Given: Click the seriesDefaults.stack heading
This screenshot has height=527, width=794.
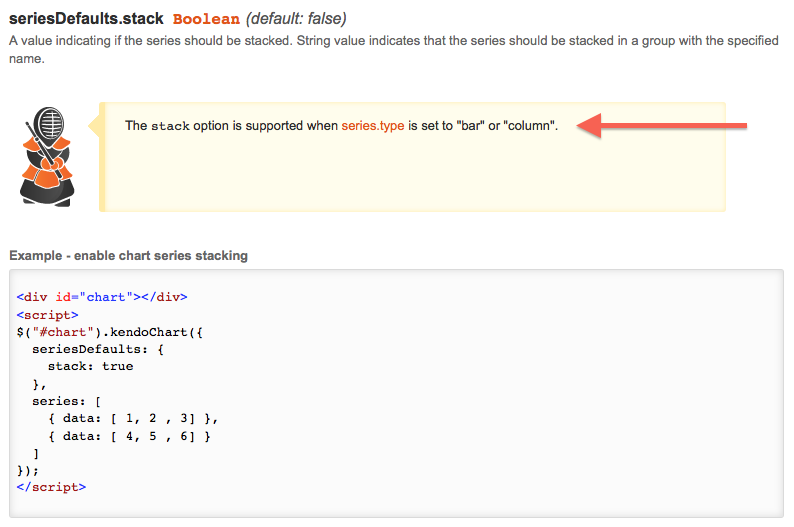Looking at the screenshot, I should tap(86, 19).
